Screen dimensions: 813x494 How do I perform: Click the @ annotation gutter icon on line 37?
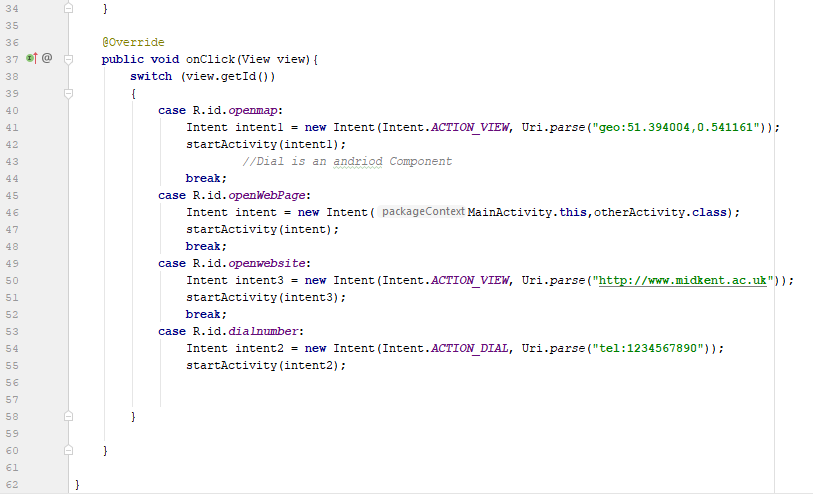[x=47, y=58]
